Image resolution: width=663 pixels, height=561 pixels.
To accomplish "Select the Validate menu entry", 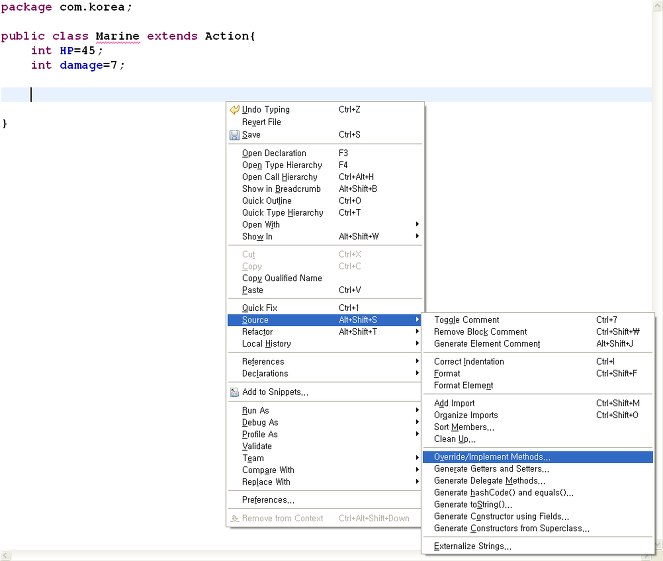I will point(325,446).
